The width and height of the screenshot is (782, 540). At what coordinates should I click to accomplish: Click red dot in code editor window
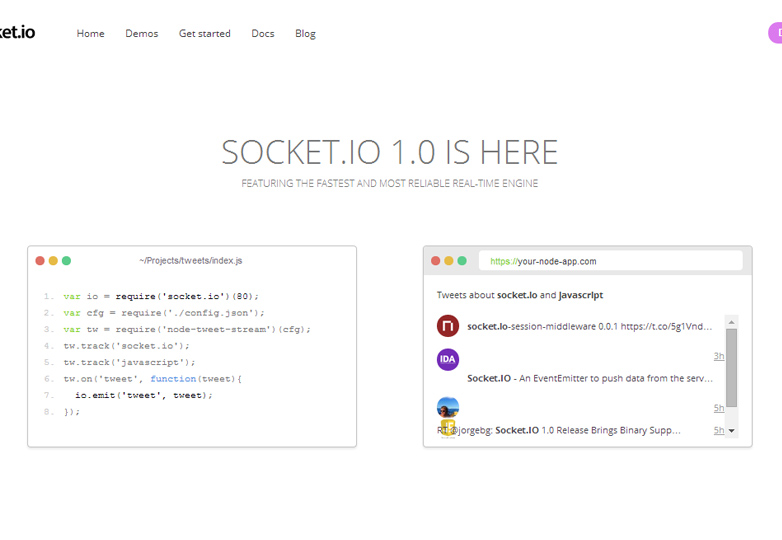click(x=40, y=260)
